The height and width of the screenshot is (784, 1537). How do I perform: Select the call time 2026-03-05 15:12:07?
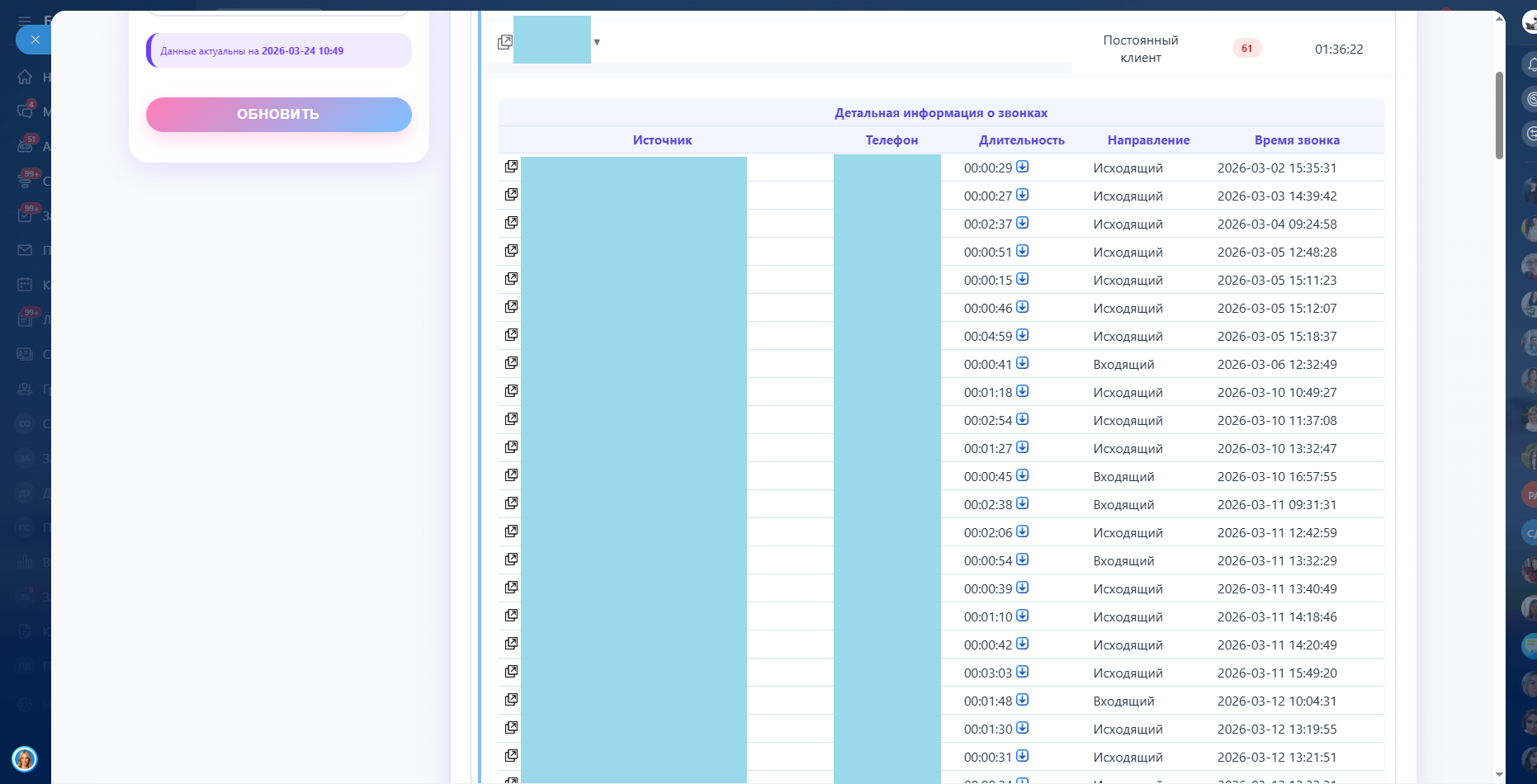[1277, 309]
